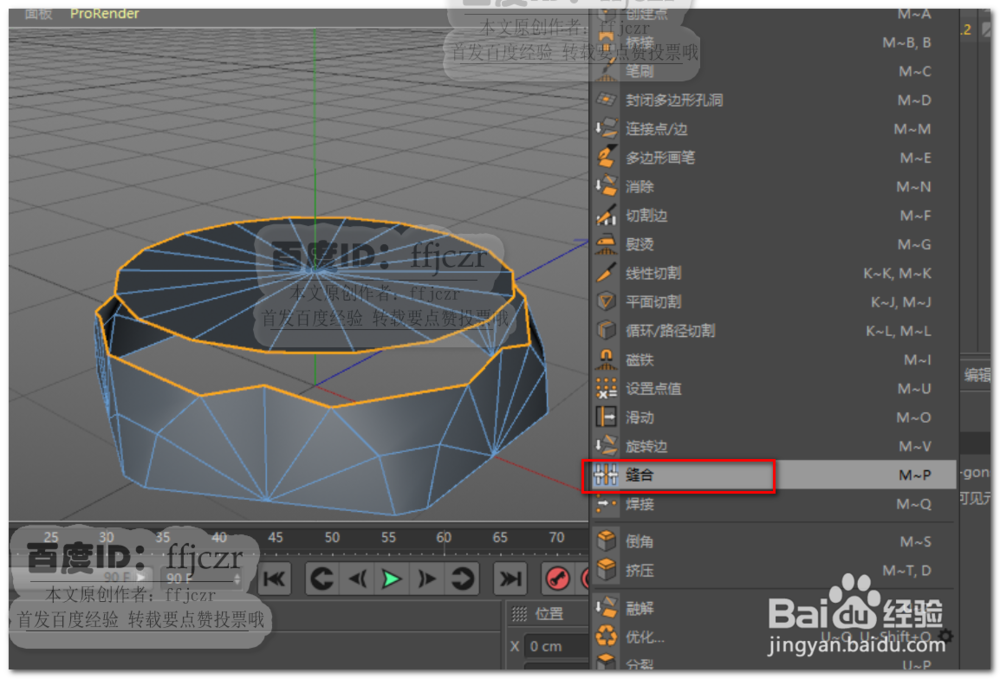Go to start of timeline

pos(275,579)
